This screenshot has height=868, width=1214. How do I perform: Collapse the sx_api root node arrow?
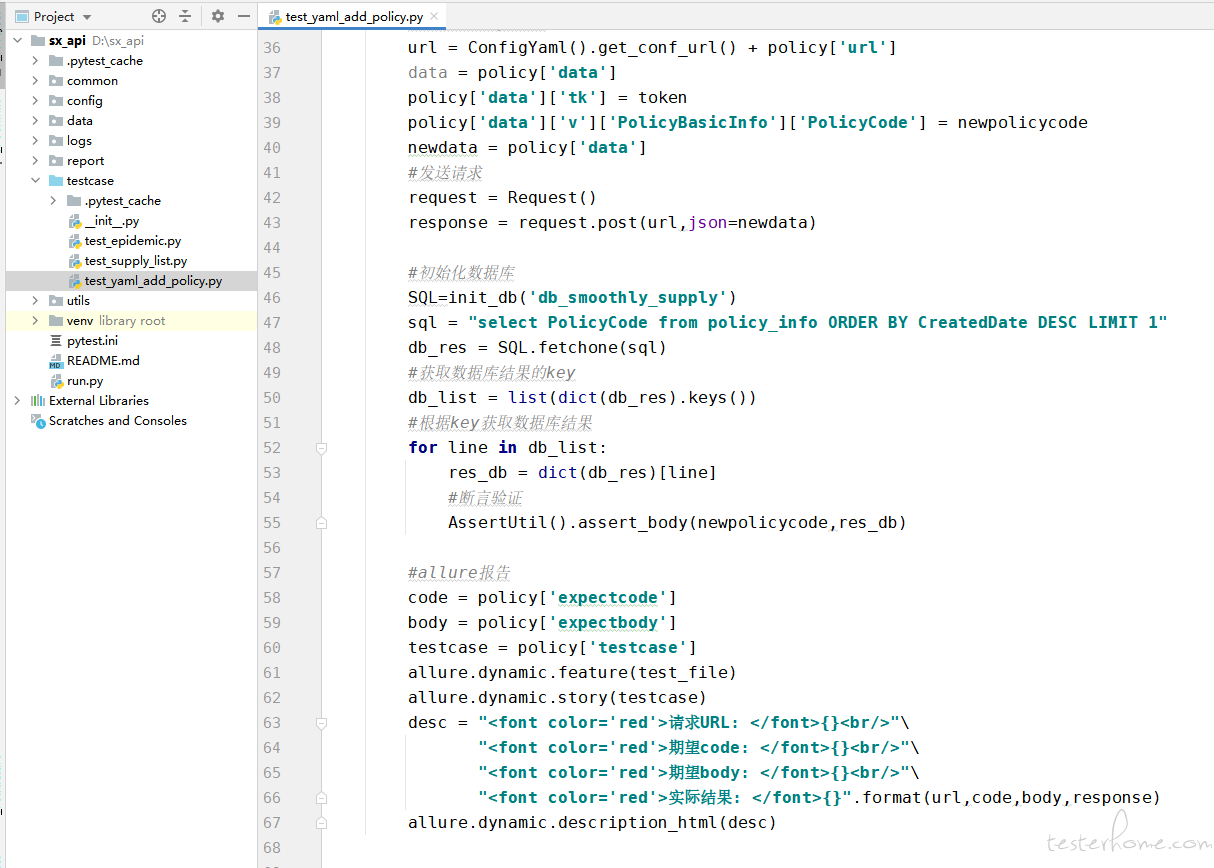[17, 41]
